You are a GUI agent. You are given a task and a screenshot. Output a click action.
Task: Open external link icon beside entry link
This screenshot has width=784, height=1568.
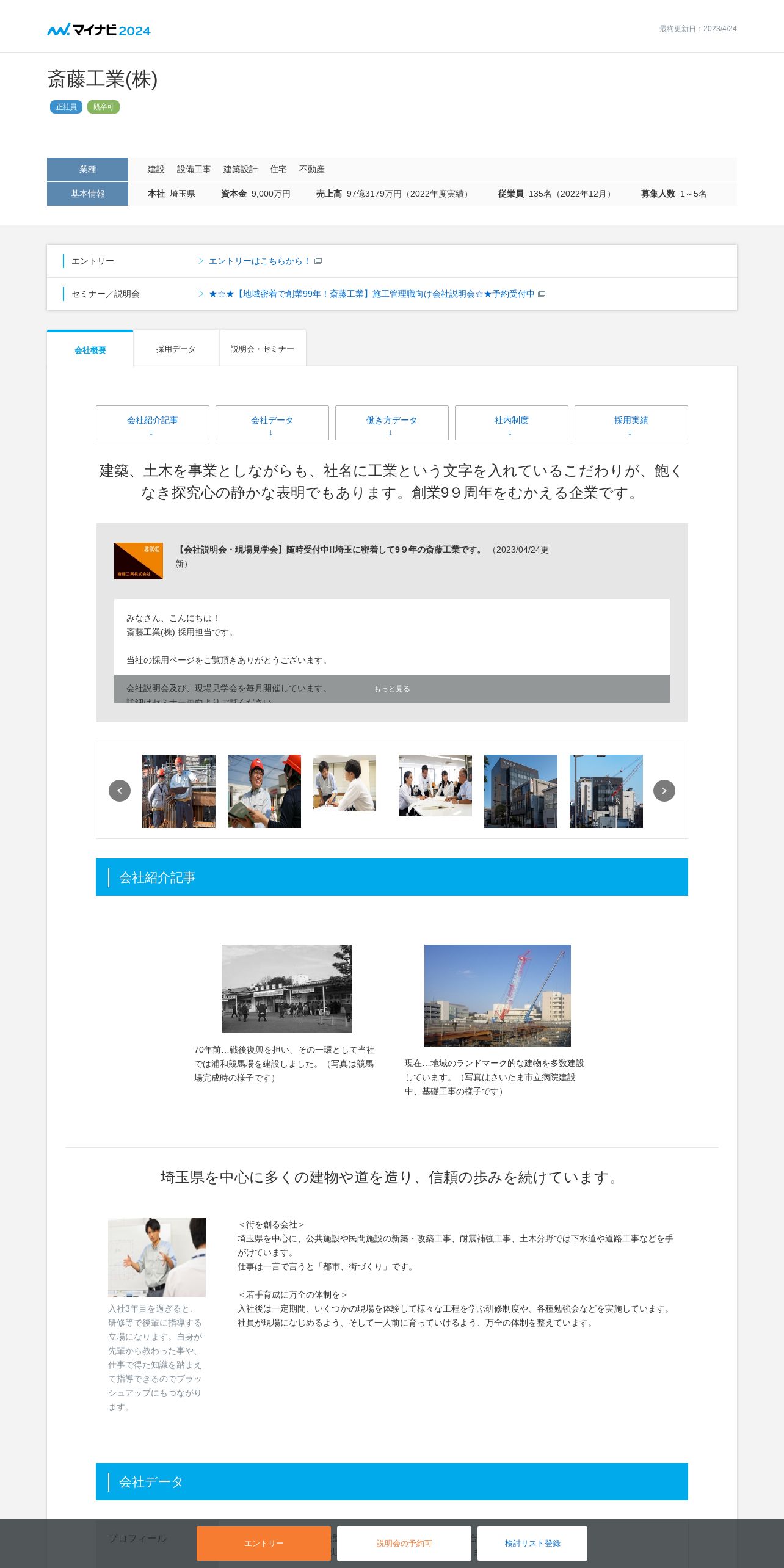(x=318, y=261)
